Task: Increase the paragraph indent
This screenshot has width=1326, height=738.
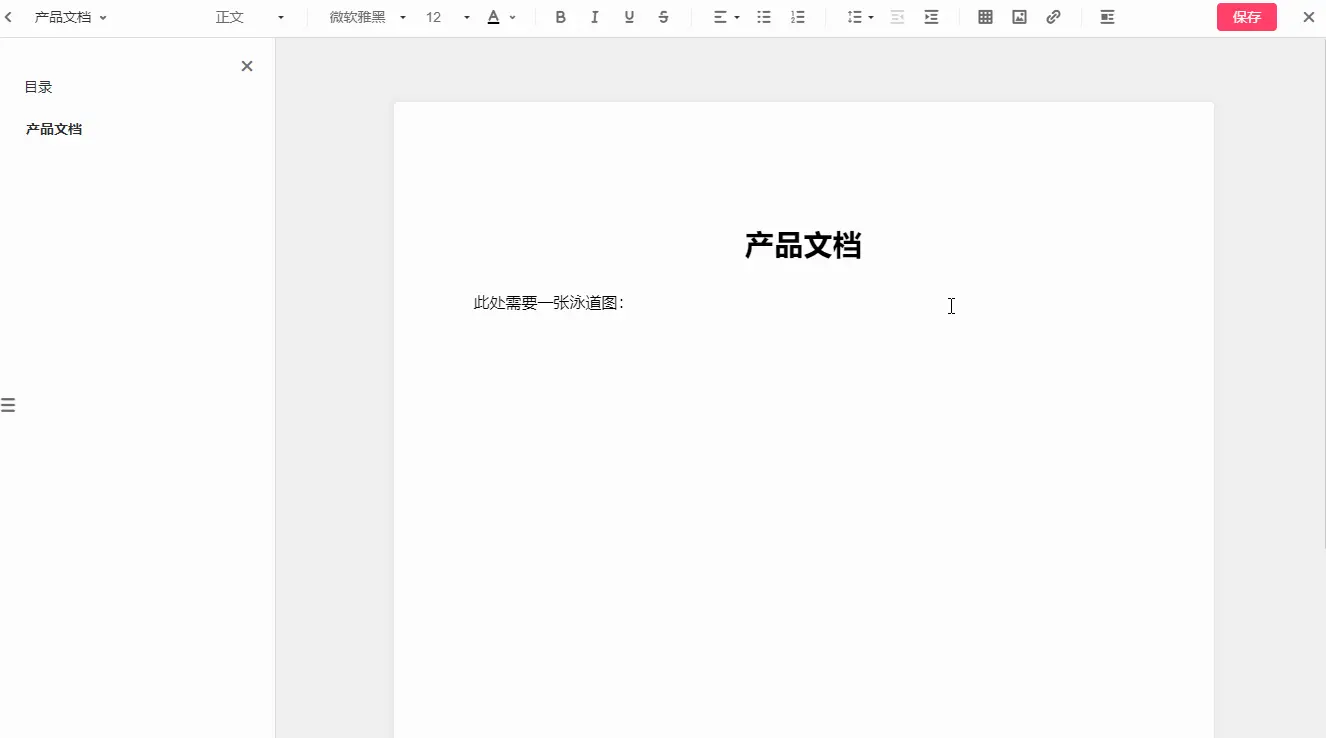Action: [x=931, y=17]
